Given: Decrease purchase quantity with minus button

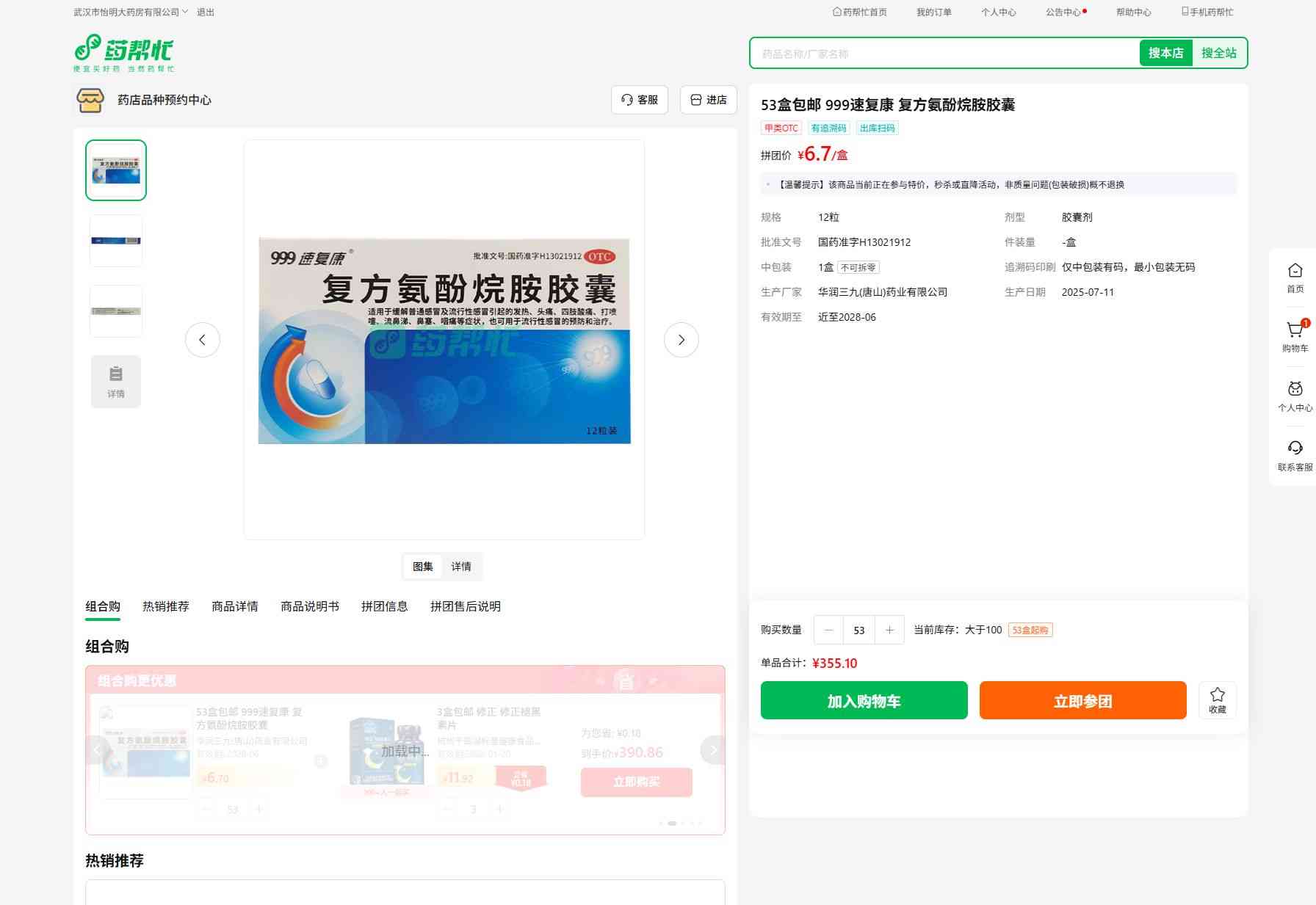Looking at the screenshot, I should click(x=829, y=630).
